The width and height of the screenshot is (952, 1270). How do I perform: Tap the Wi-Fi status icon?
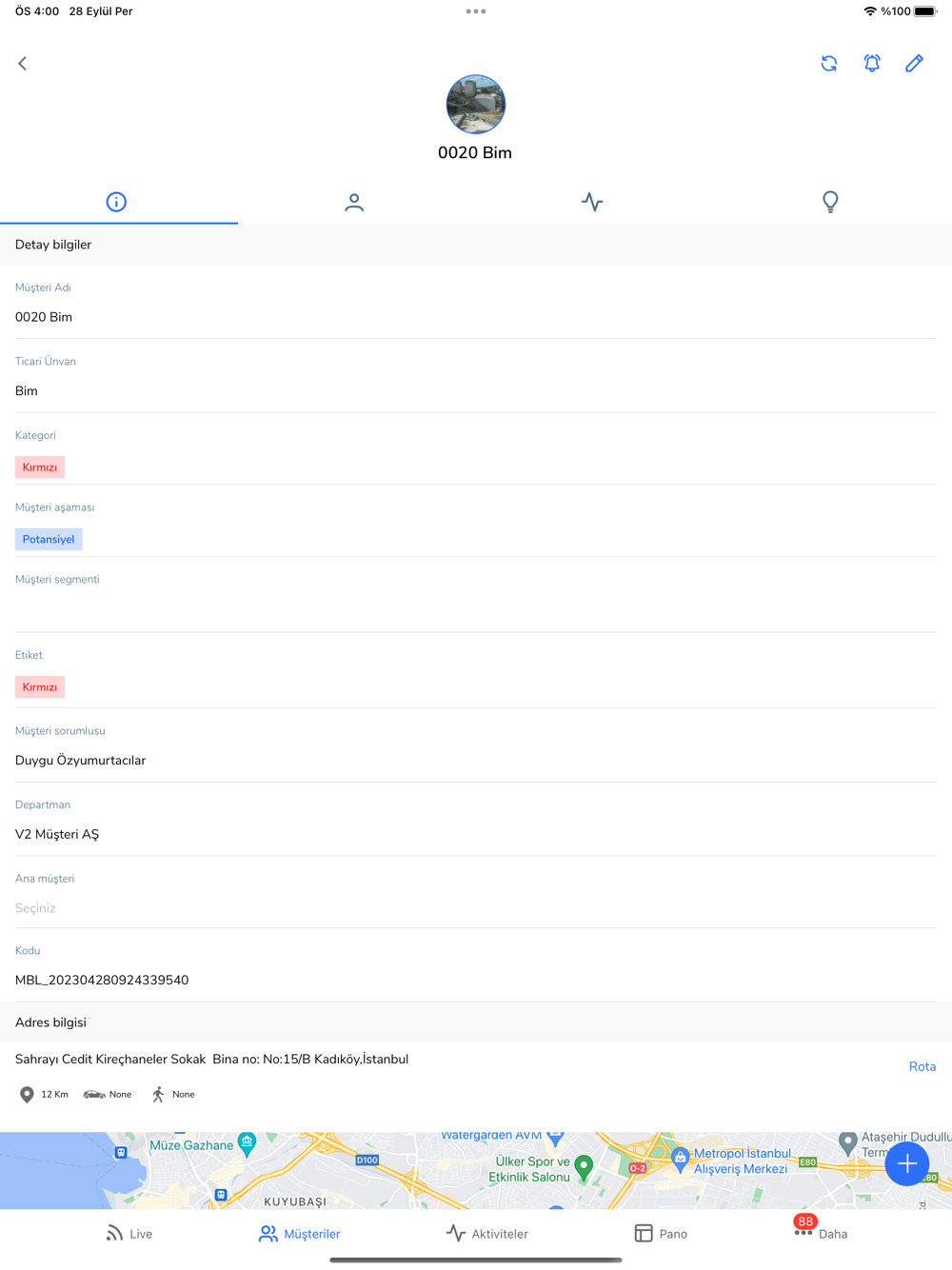coord(870,11)
